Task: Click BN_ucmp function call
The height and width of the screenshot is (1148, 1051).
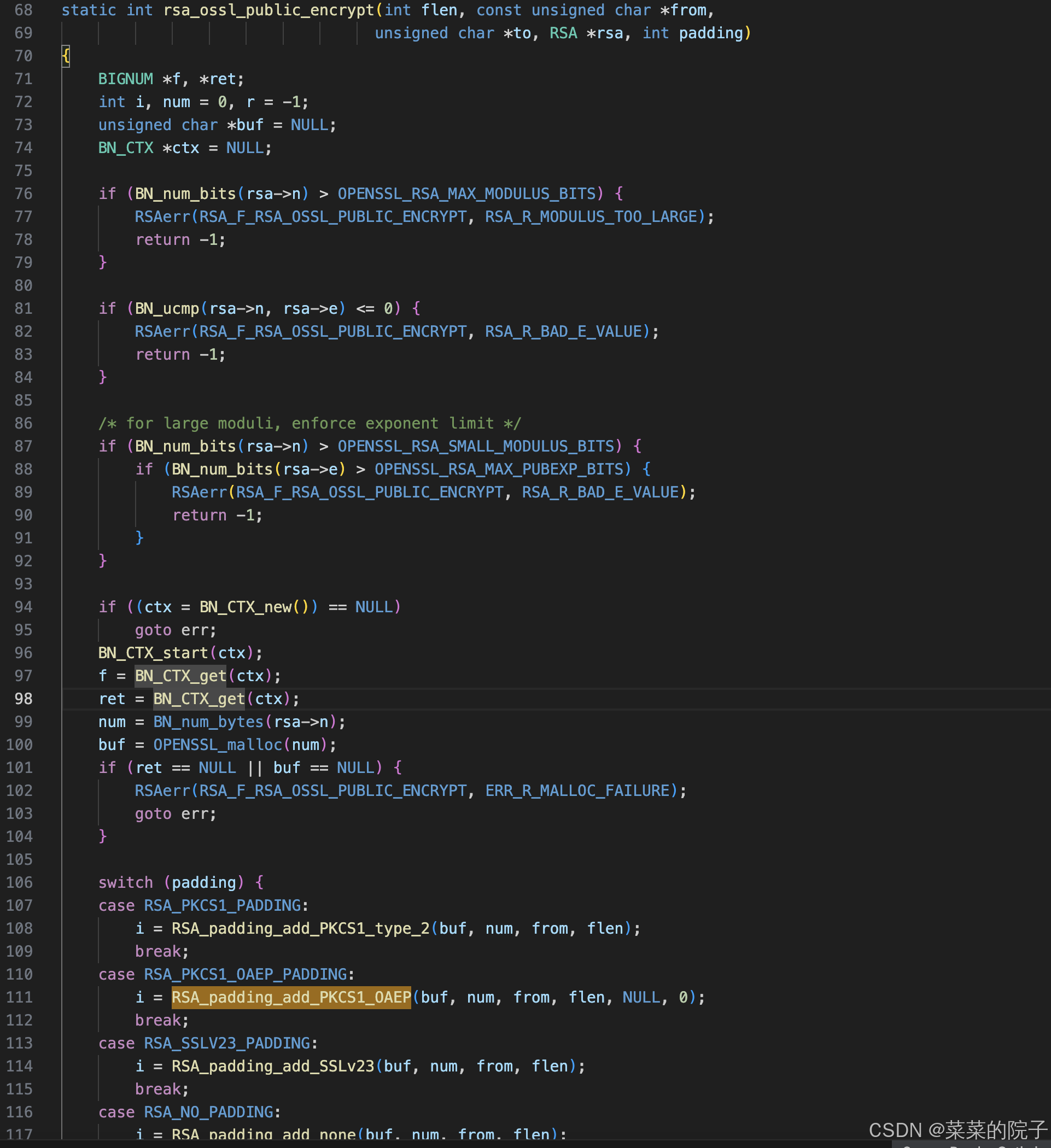Action: tap(166, 309)
